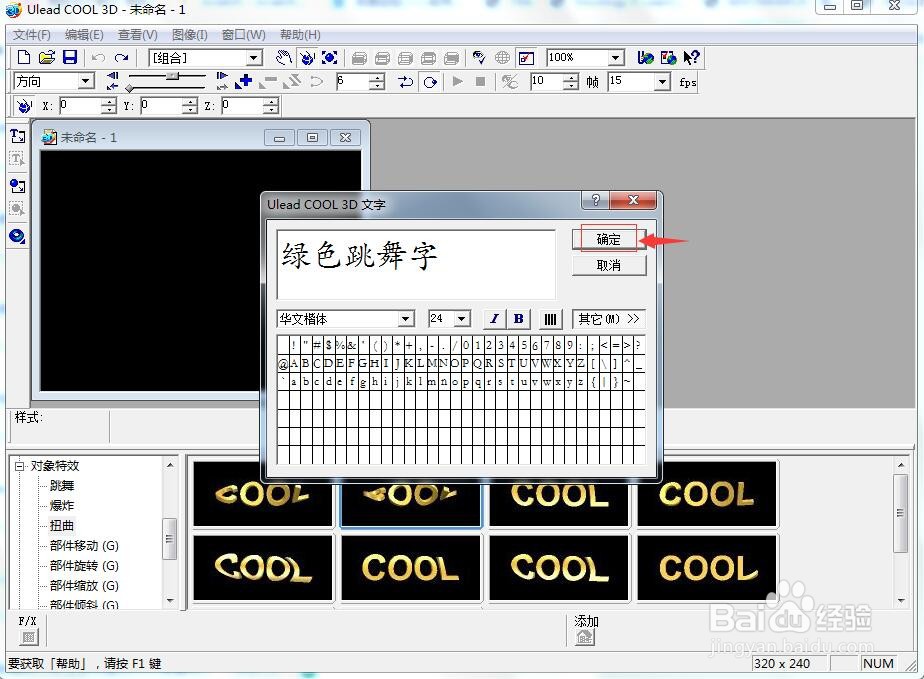Click the Edit Text tool in left toolbar
Screen dimensions: 924x679
pos(17,159)
